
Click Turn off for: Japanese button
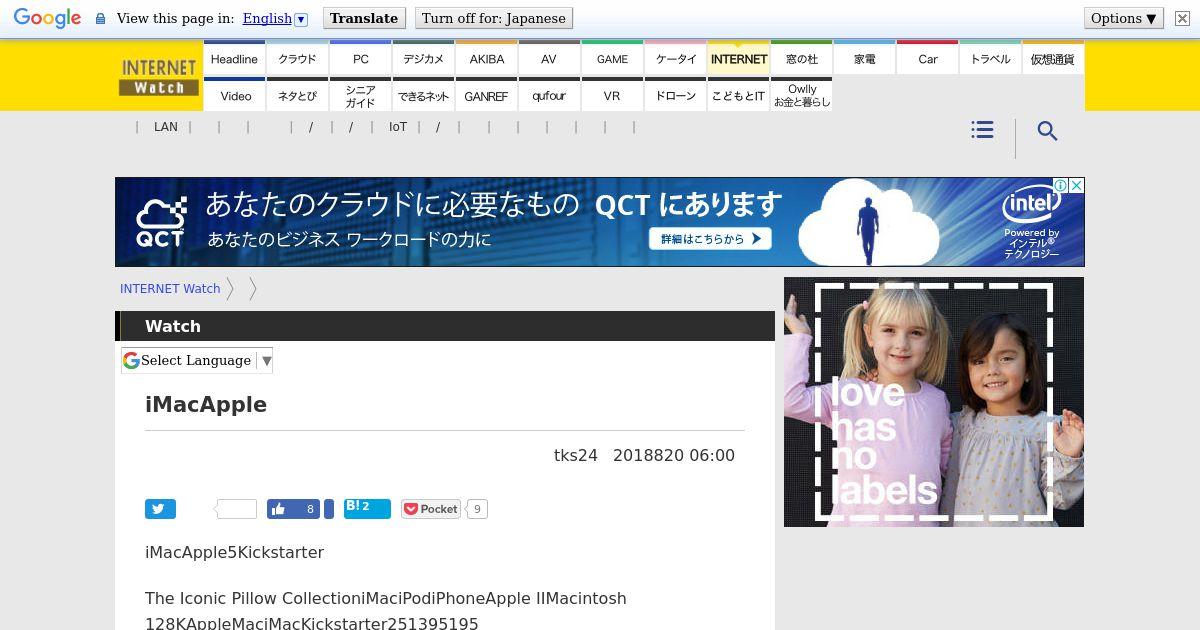(493, 18)
